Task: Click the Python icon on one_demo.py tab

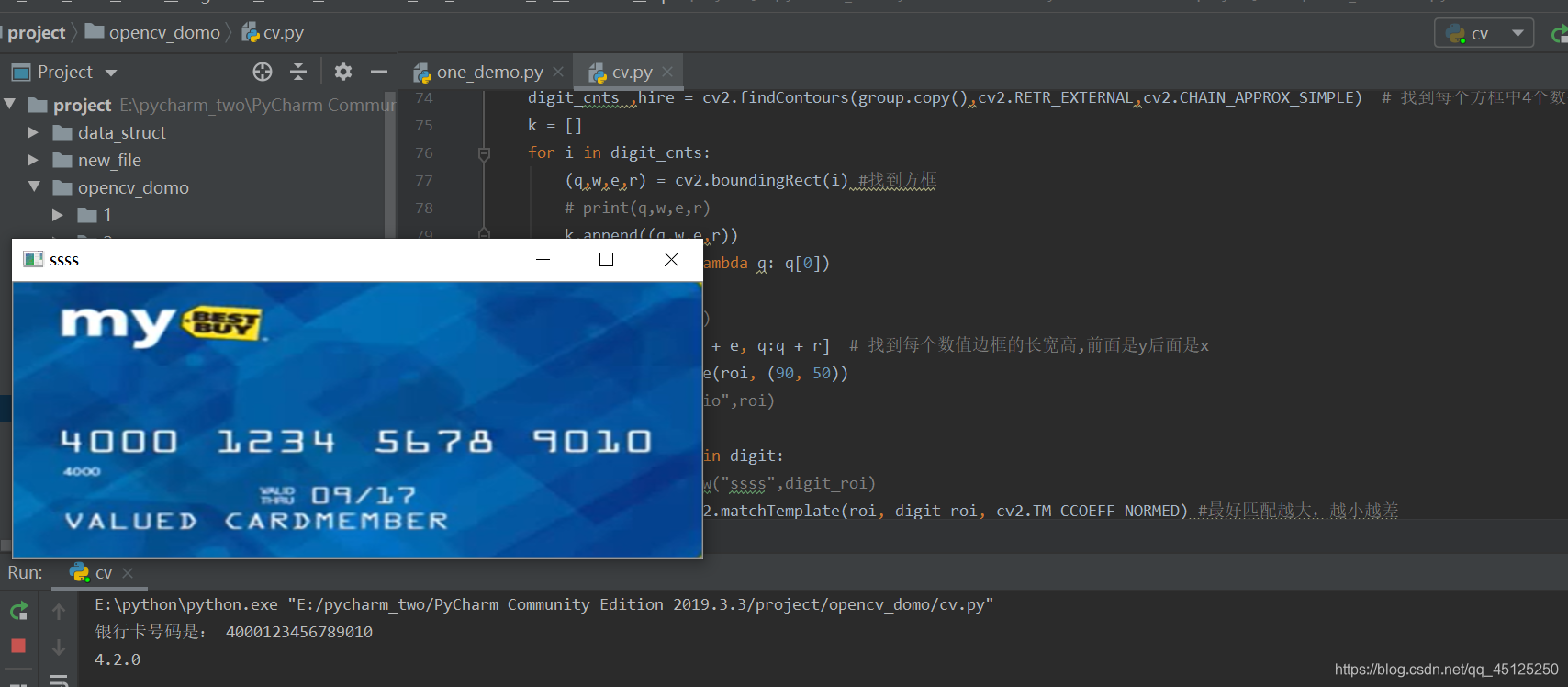Action: [x=422, y=73]
